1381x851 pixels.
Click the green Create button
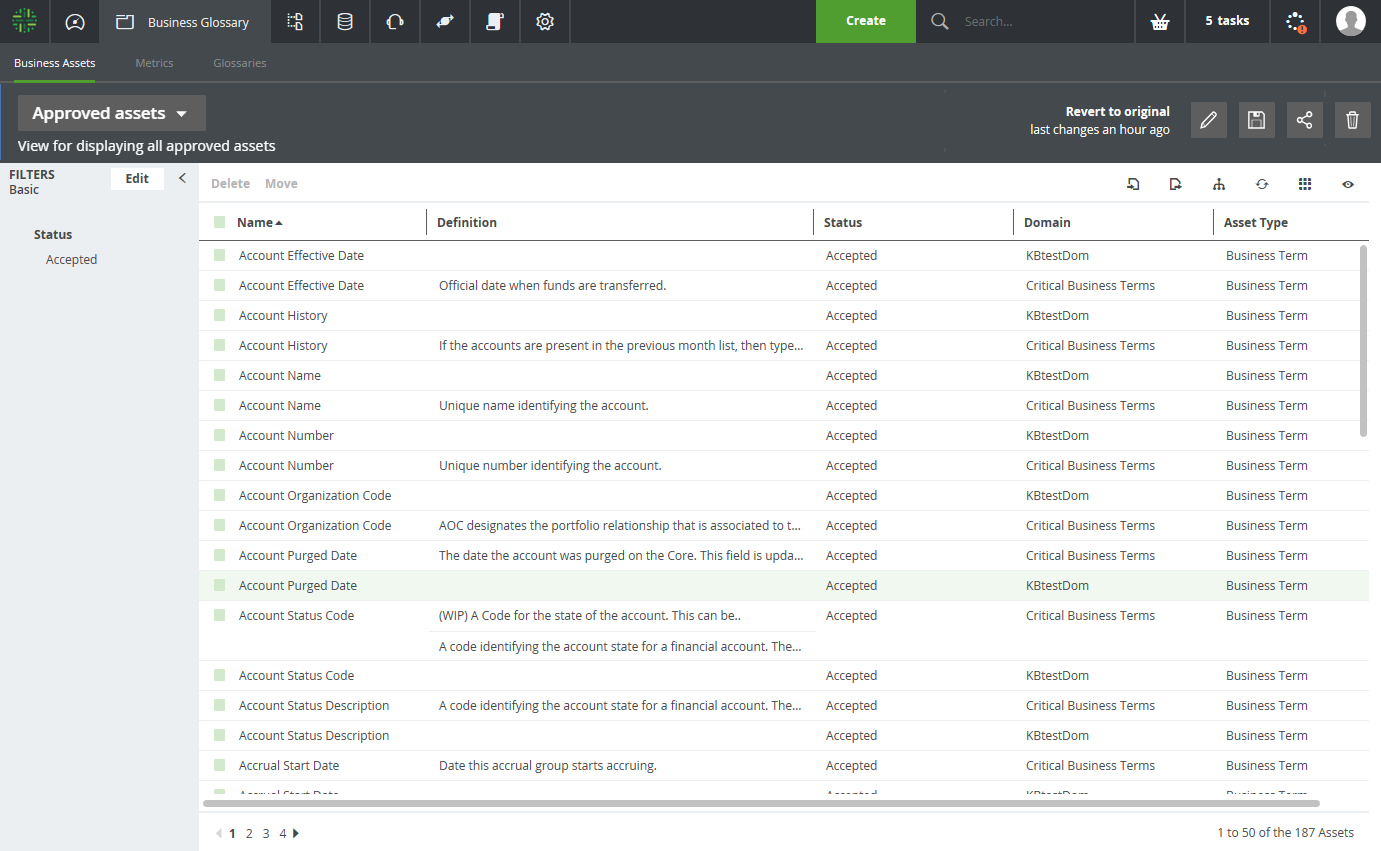coord(866,21)
